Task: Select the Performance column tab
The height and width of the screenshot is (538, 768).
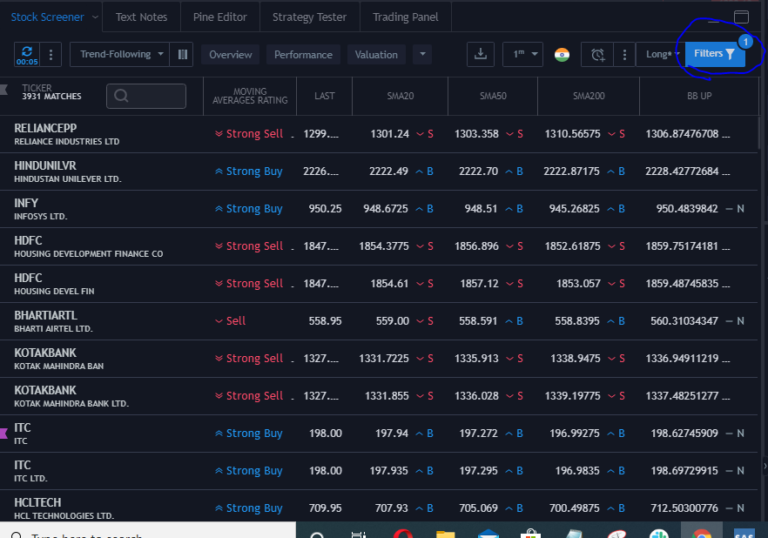Action: pos(303,54)
